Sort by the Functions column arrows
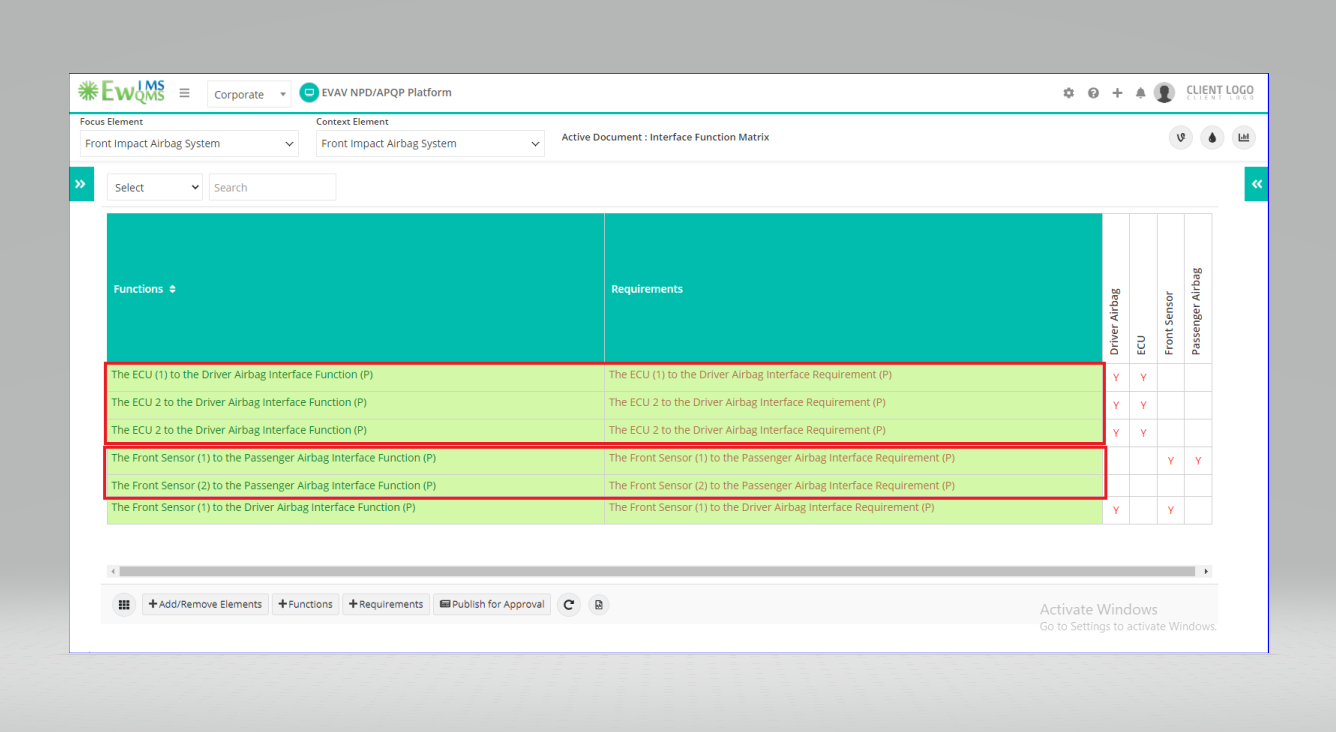Screen dimensions: 1336x732 coord(172,289)
